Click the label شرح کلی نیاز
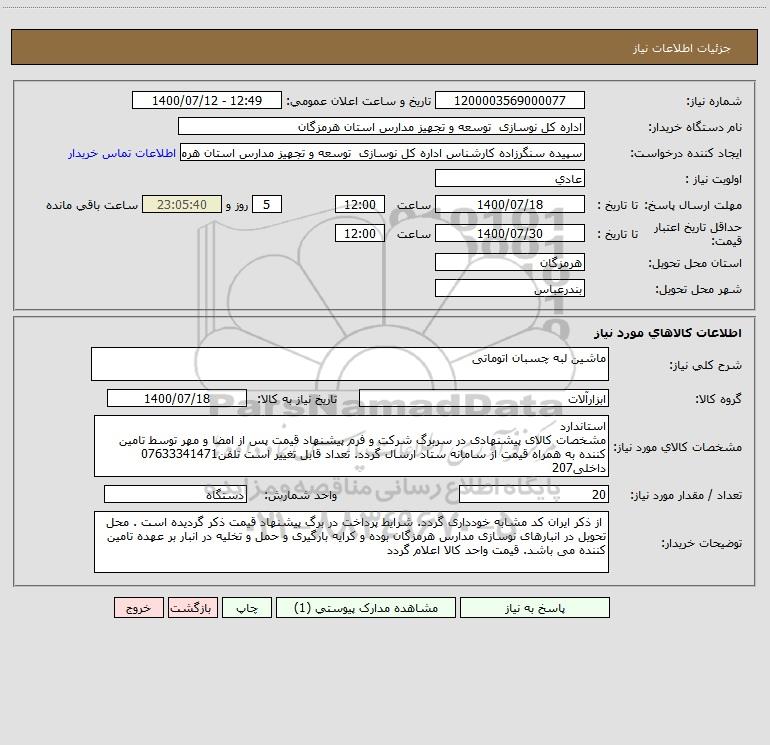770x745 pixels. 706,365
